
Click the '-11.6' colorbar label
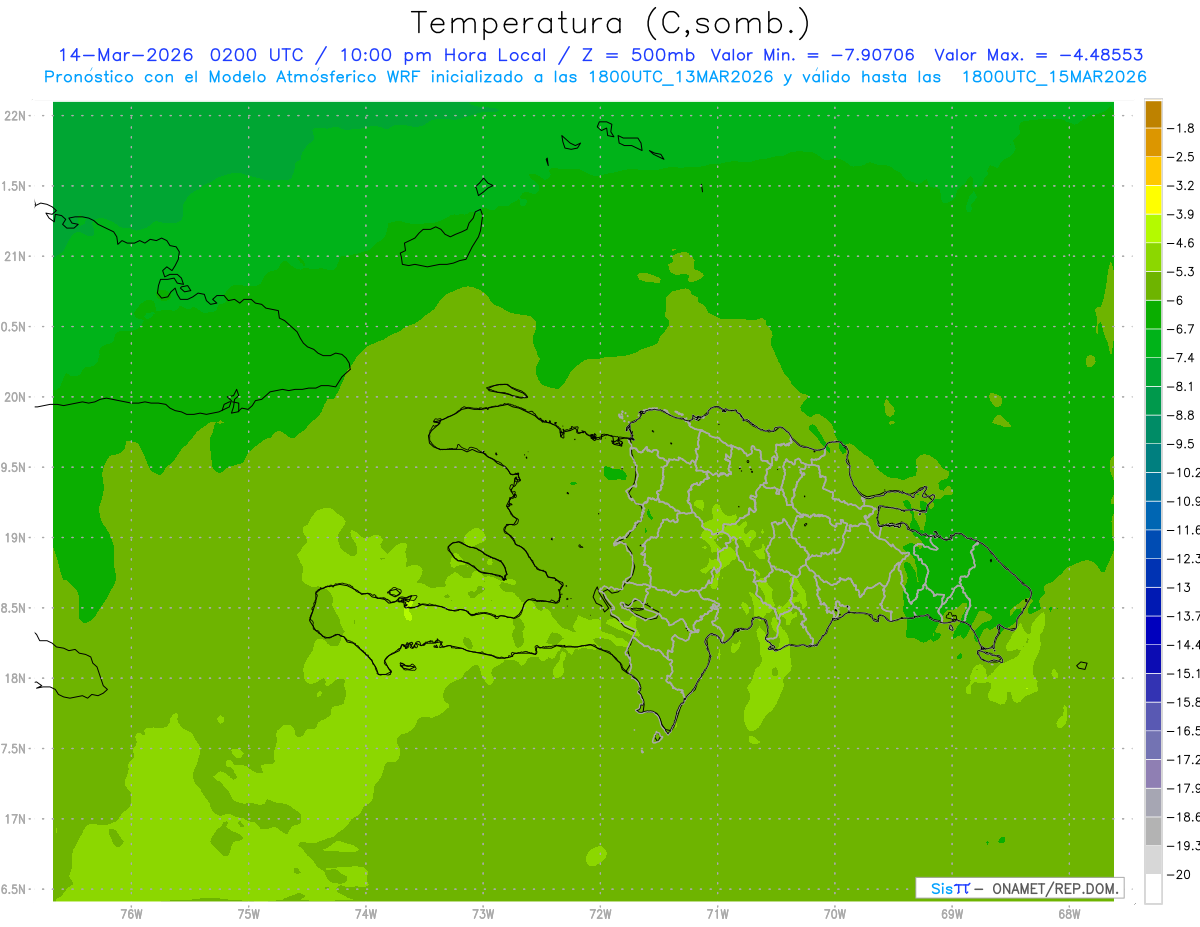pos(1183,530)
